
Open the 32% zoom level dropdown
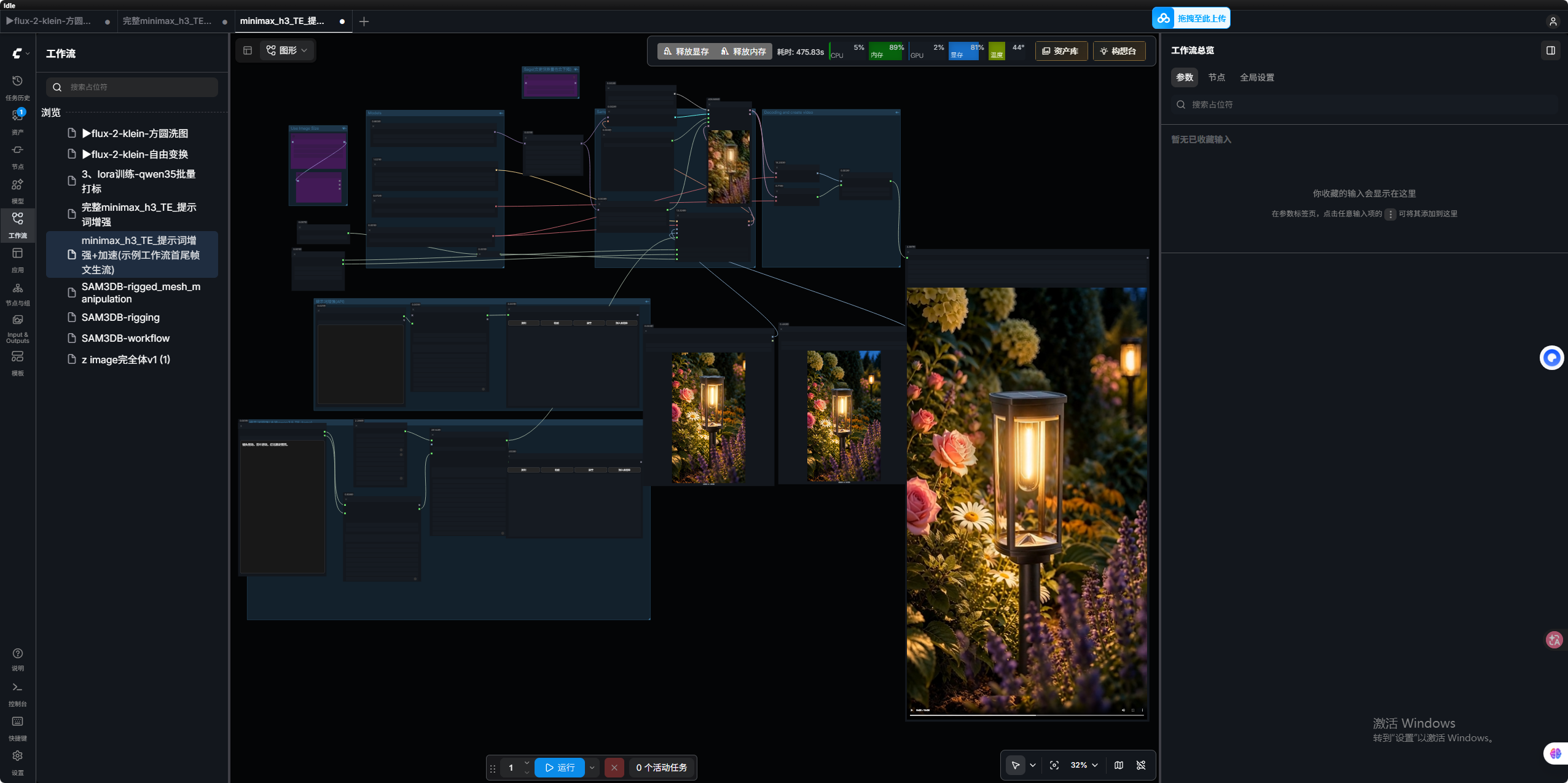(x=1084, y=765)
